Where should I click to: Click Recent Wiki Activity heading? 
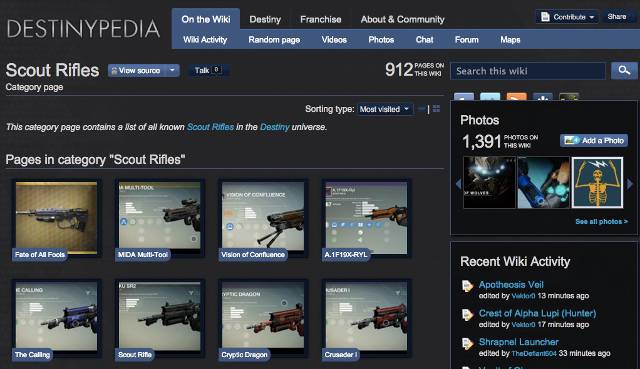(515, 261)
